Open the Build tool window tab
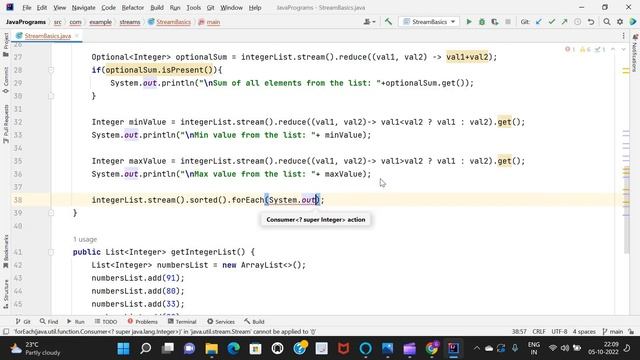This screenshot has height=360, width=640. [254, 322]
